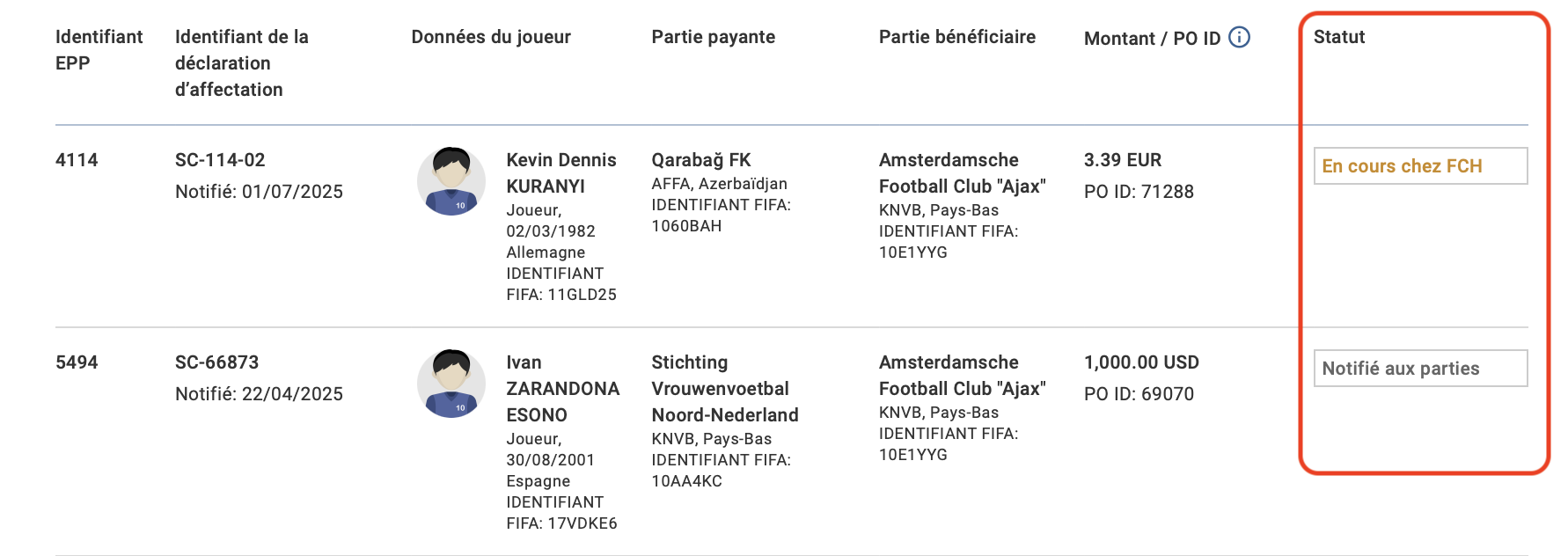Click player name Ivan ZARANDONA ESONO
Image resolution: width=1568 pixels, height=556 pixels.
[x=562, y=388]
